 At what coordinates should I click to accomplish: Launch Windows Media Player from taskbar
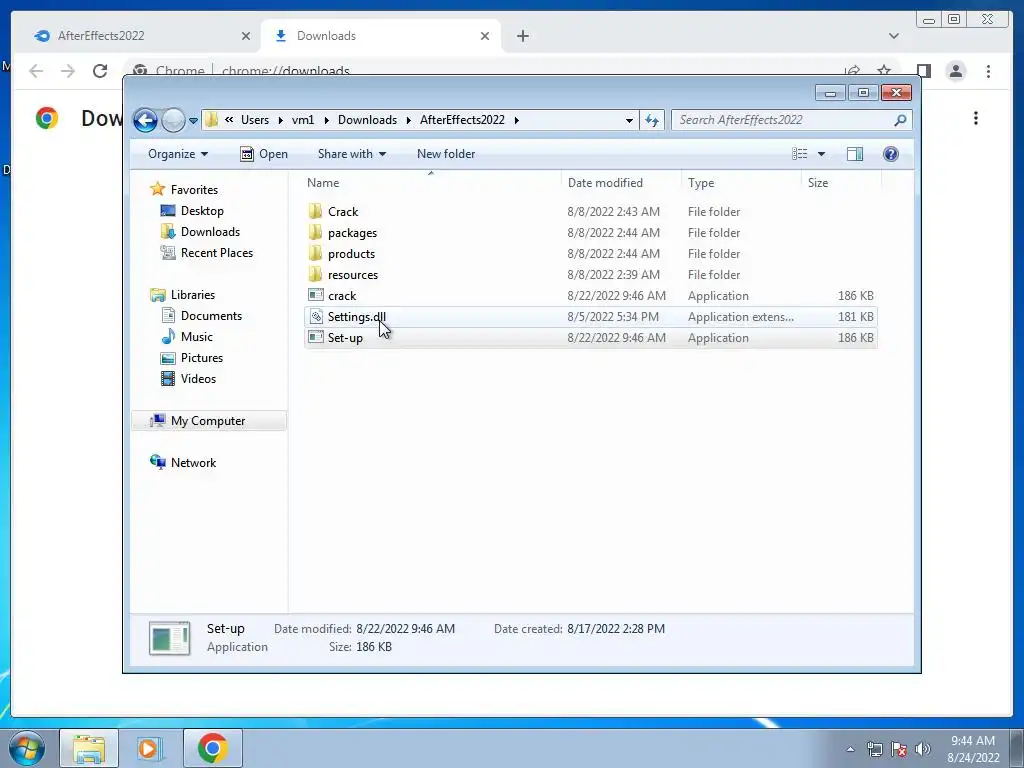[149, 748]
